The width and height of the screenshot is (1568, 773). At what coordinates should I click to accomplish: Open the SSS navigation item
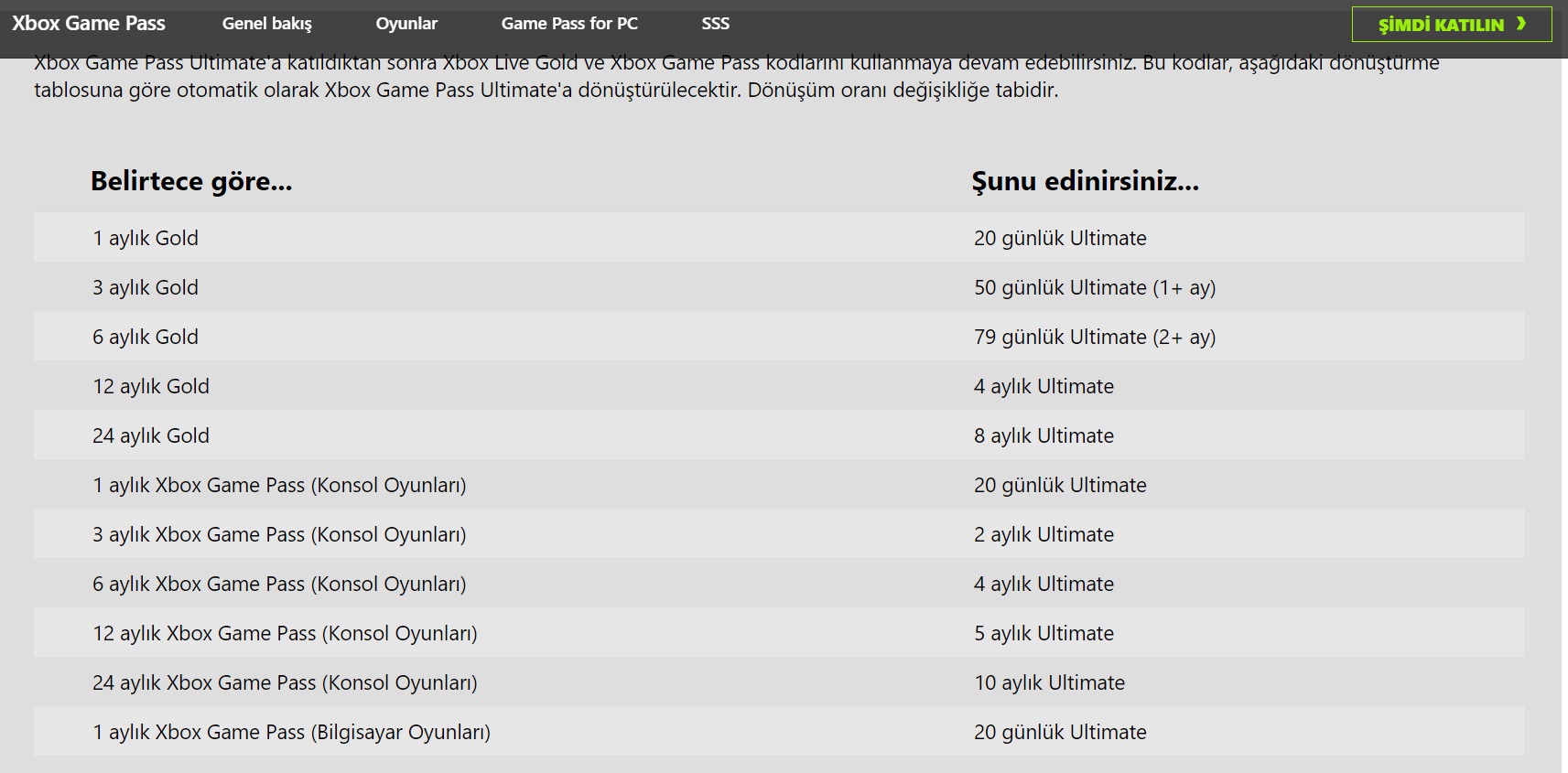pos(716,24)
